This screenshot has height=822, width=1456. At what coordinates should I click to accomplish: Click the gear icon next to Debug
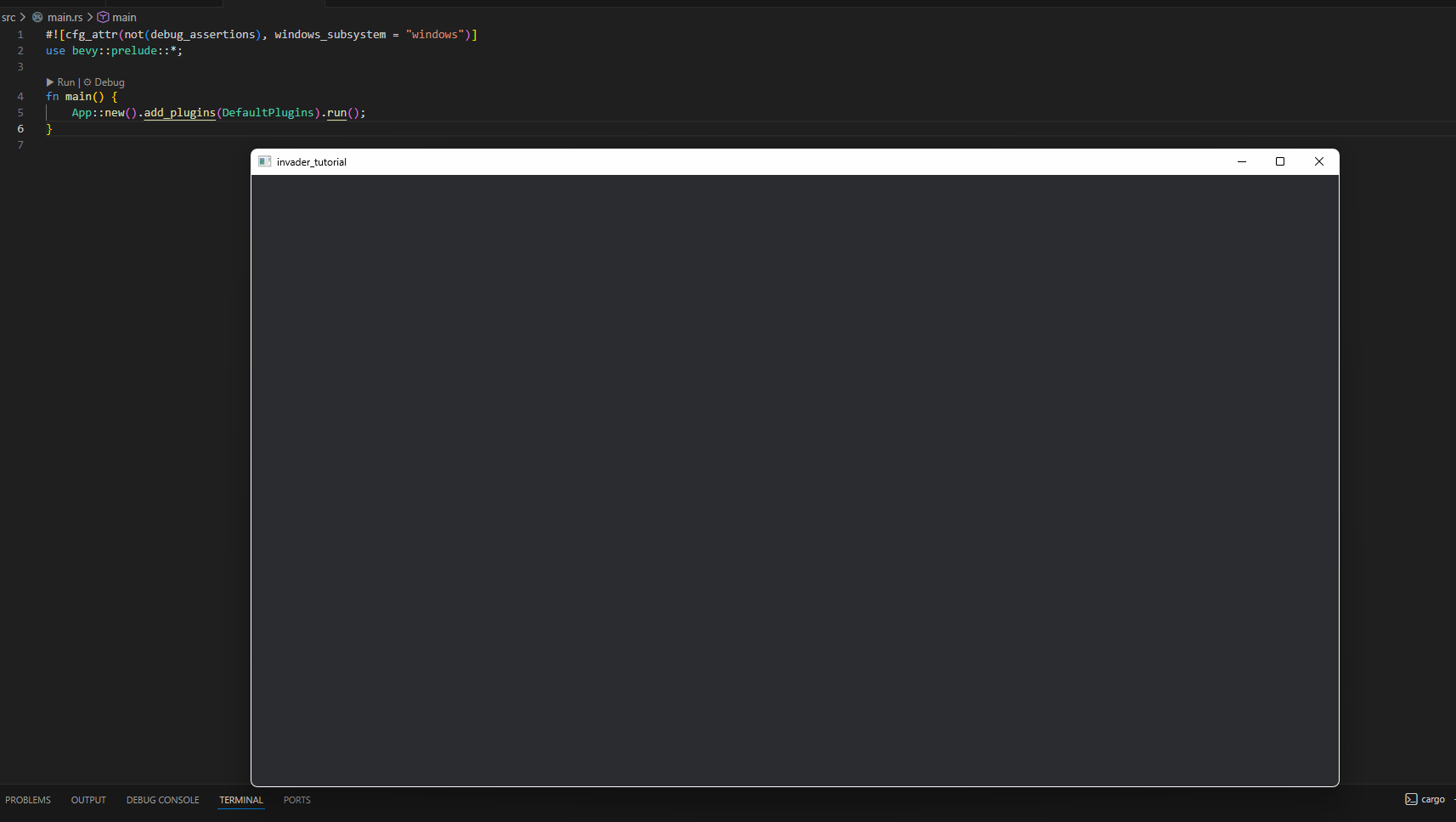pos(87,82)
